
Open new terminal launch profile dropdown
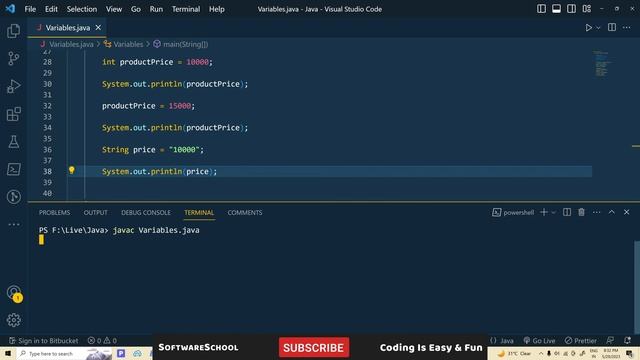click(x=553, y=212)
